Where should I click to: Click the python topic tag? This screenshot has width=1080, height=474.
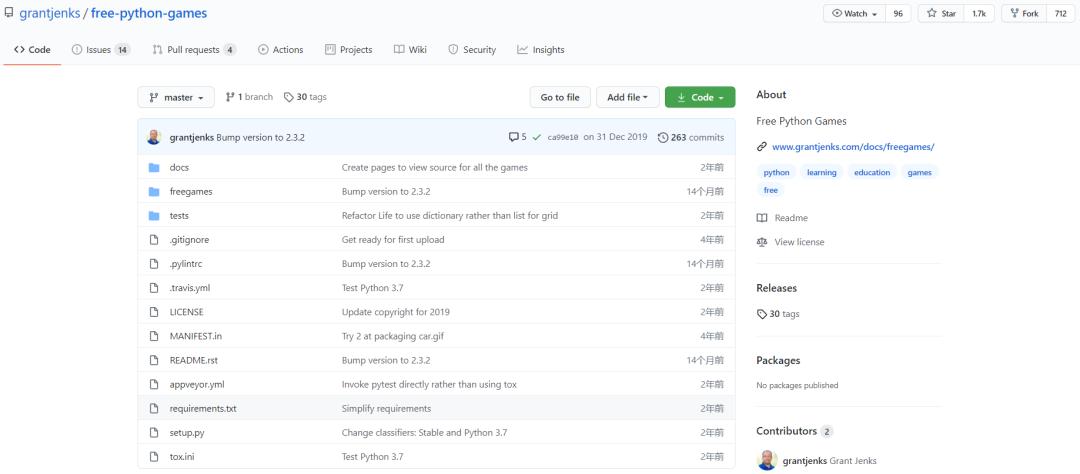click(776, 172)
